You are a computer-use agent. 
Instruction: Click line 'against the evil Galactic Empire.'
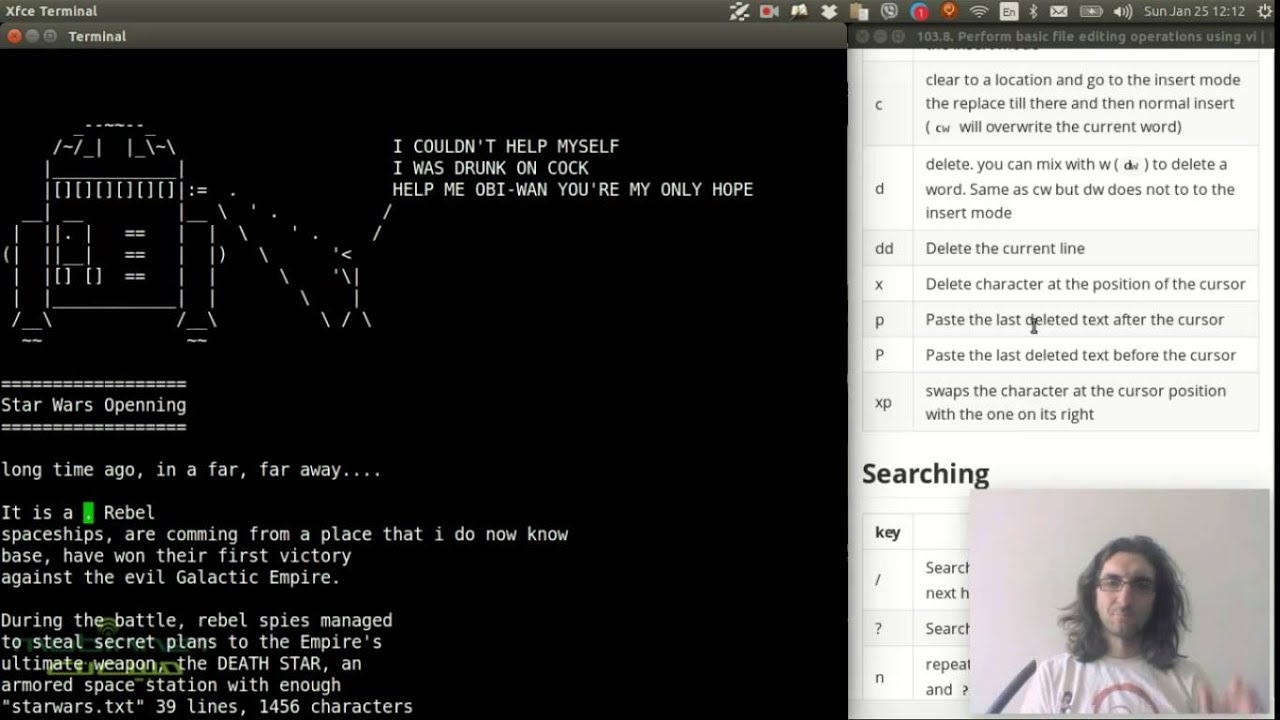pos(170,577)
